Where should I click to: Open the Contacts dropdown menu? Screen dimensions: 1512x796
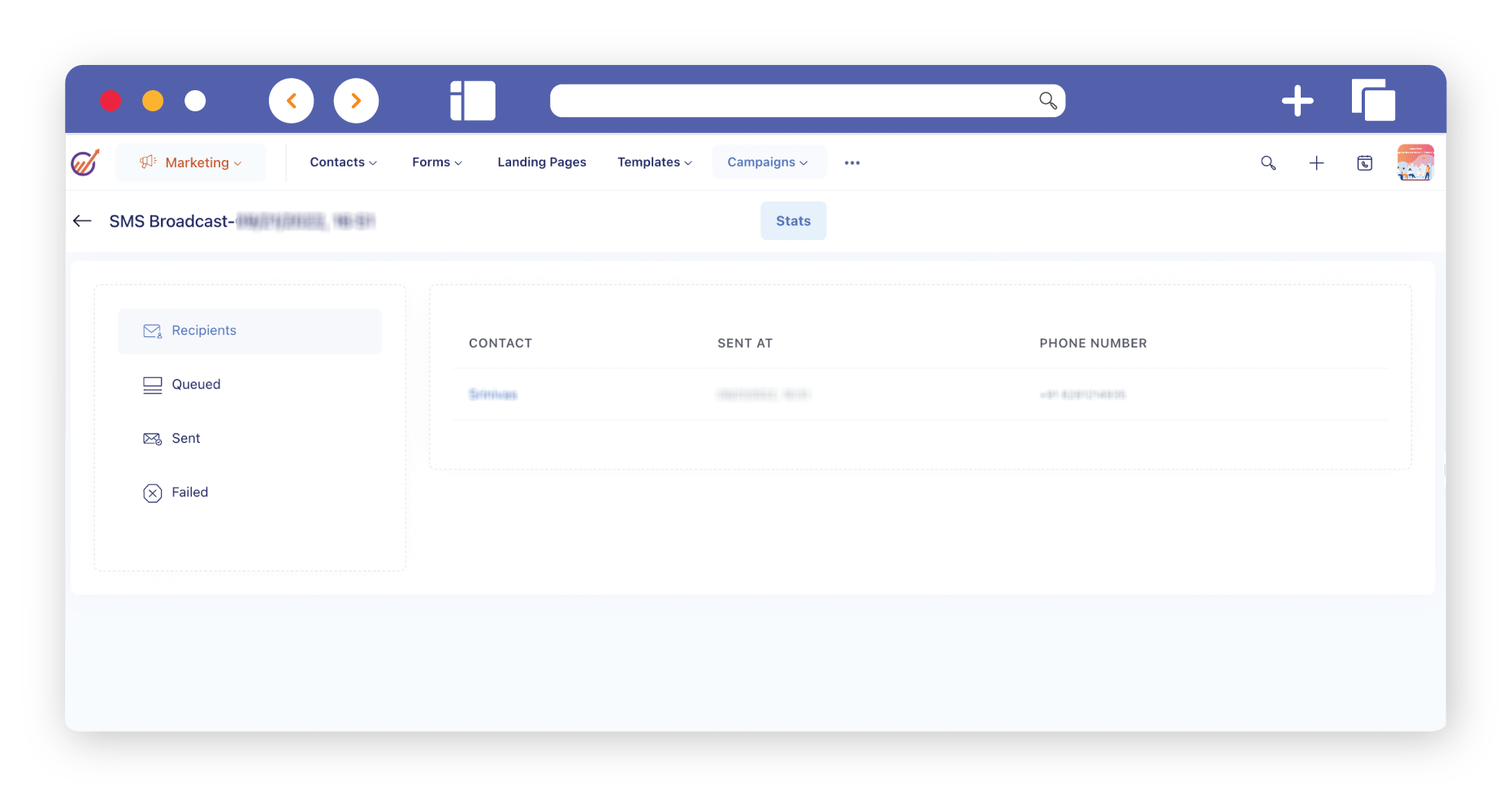(343, 162)
